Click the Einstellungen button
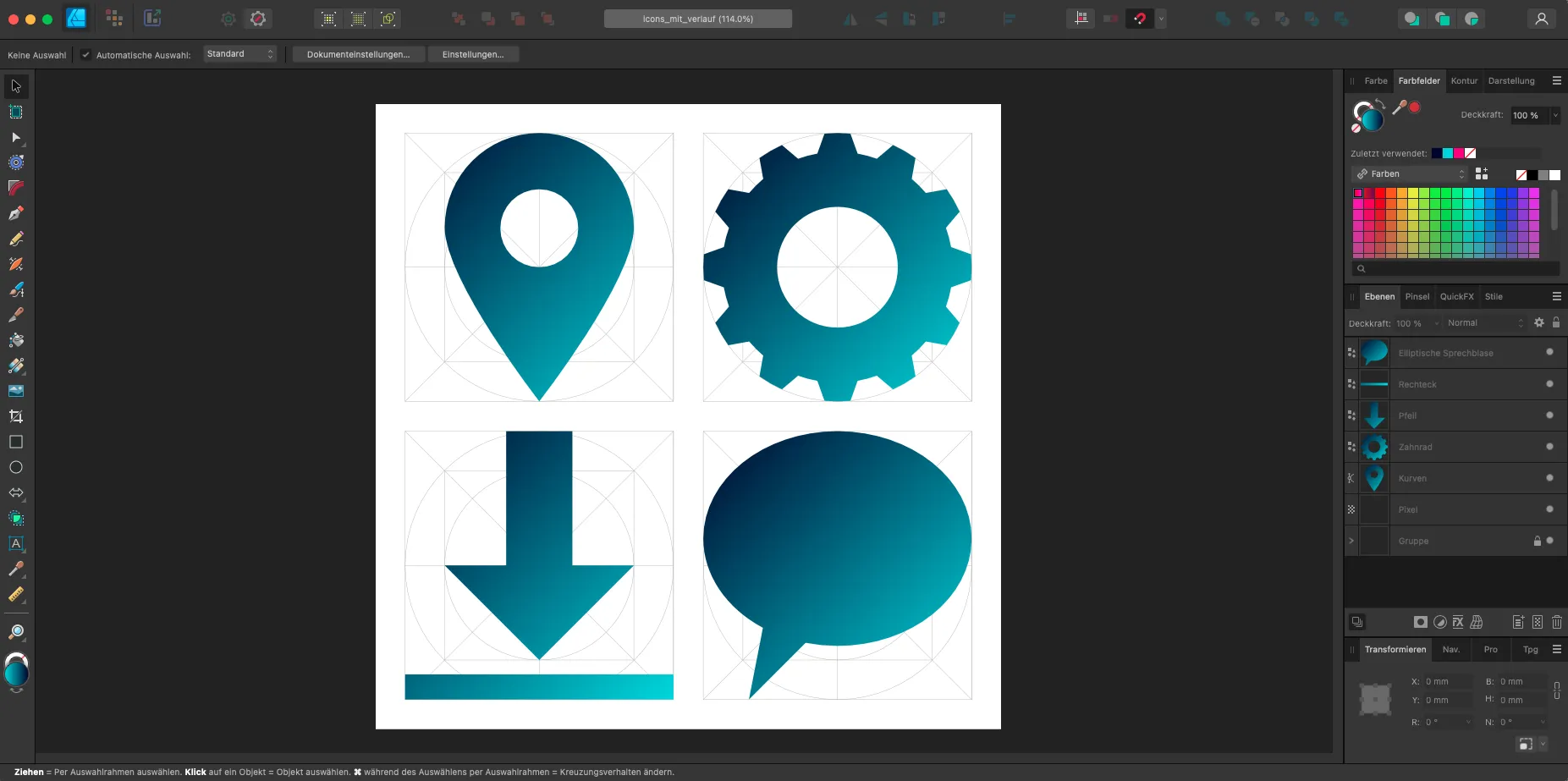Screen dimensions: 1568x781 (473, 54)
